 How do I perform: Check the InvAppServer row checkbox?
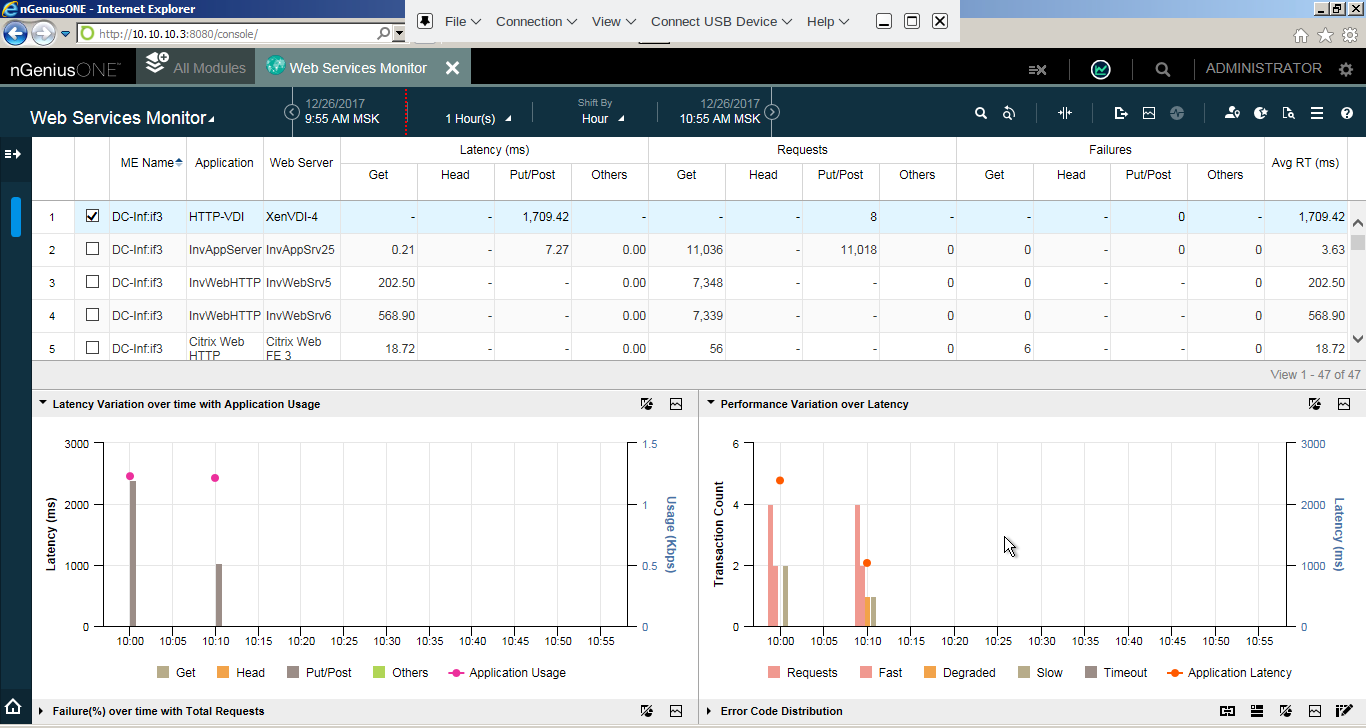[93, 249]
